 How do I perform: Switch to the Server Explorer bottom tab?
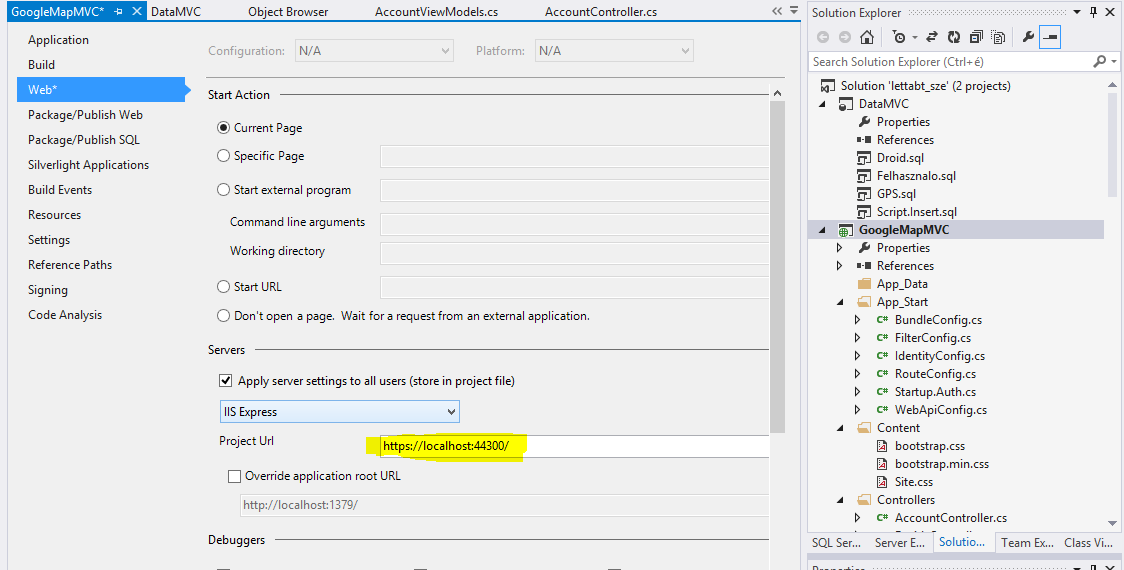pyautogui.click(x=899, y=543)
